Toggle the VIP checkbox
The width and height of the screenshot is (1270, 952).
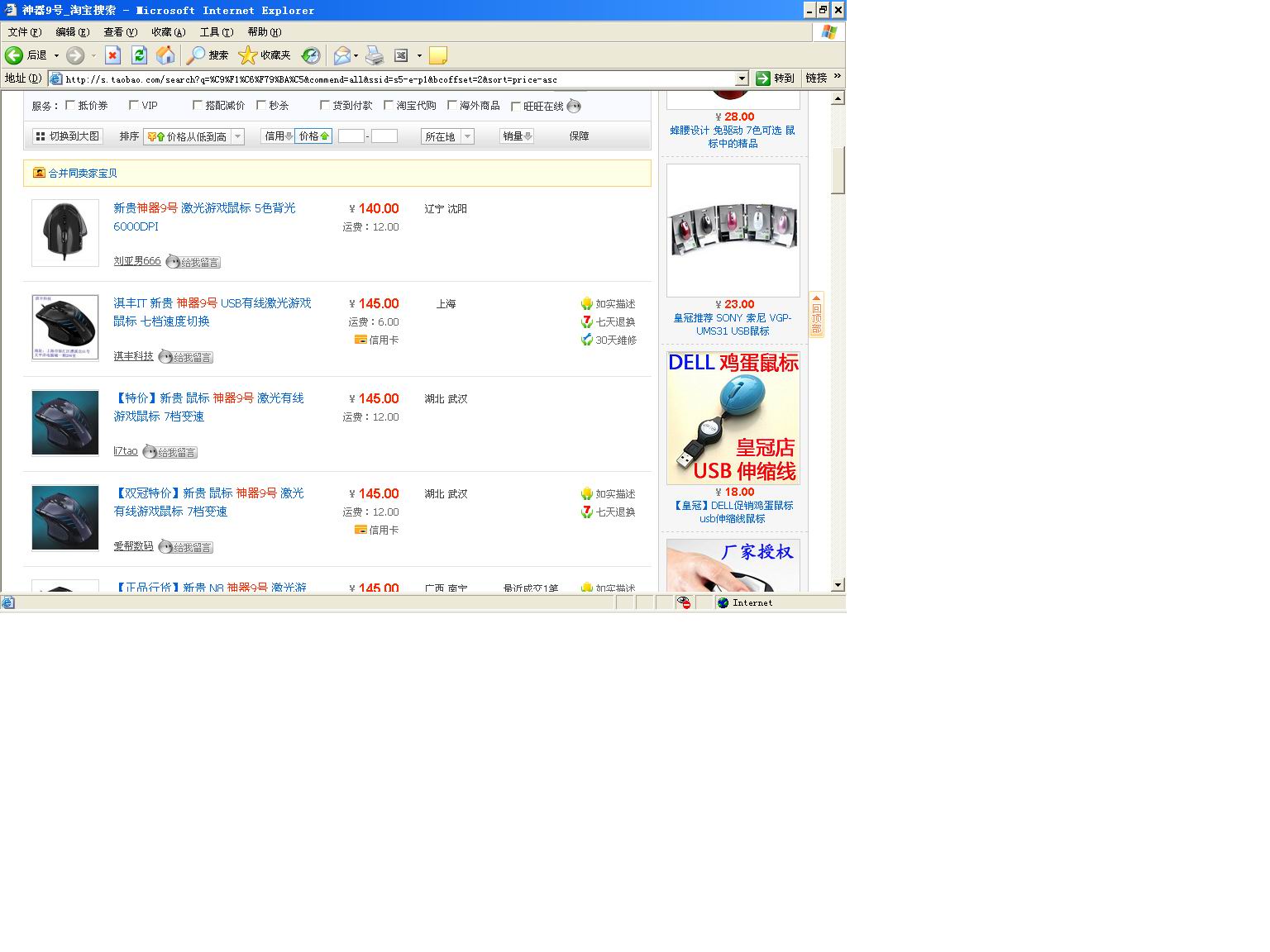[x=134, y=105]
